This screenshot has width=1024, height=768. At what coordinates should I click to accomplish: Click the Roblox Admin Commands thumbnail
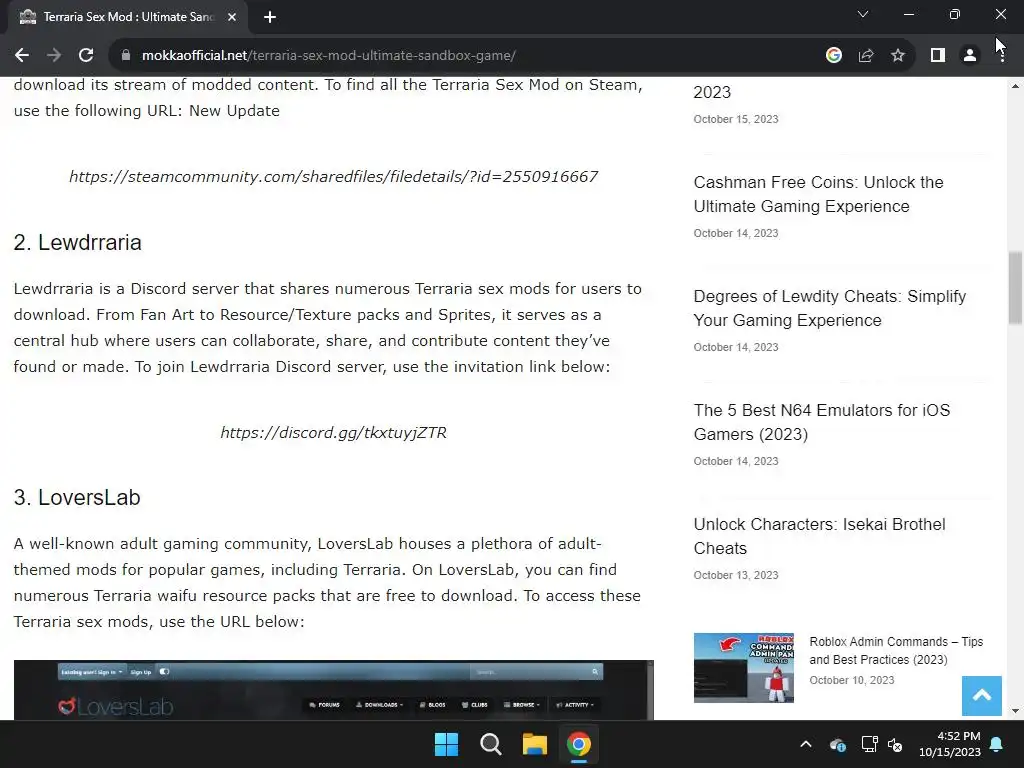coord(744,667)
